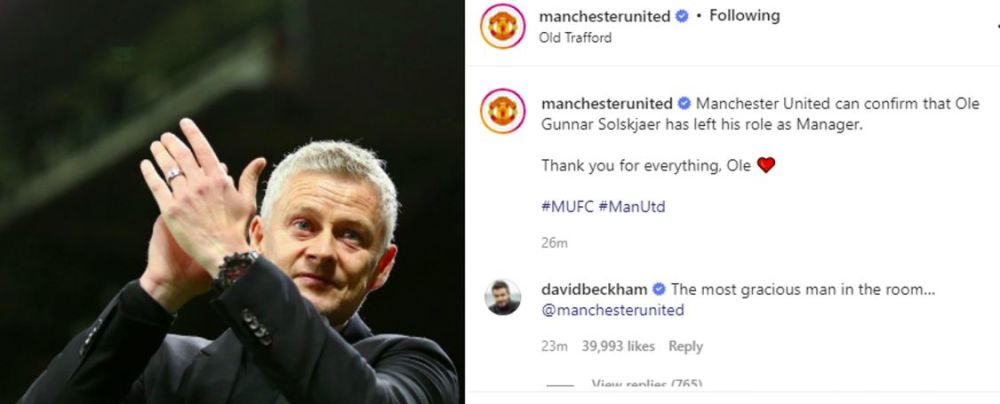Open David Beckham's profile picture

[x=503, y=297]
